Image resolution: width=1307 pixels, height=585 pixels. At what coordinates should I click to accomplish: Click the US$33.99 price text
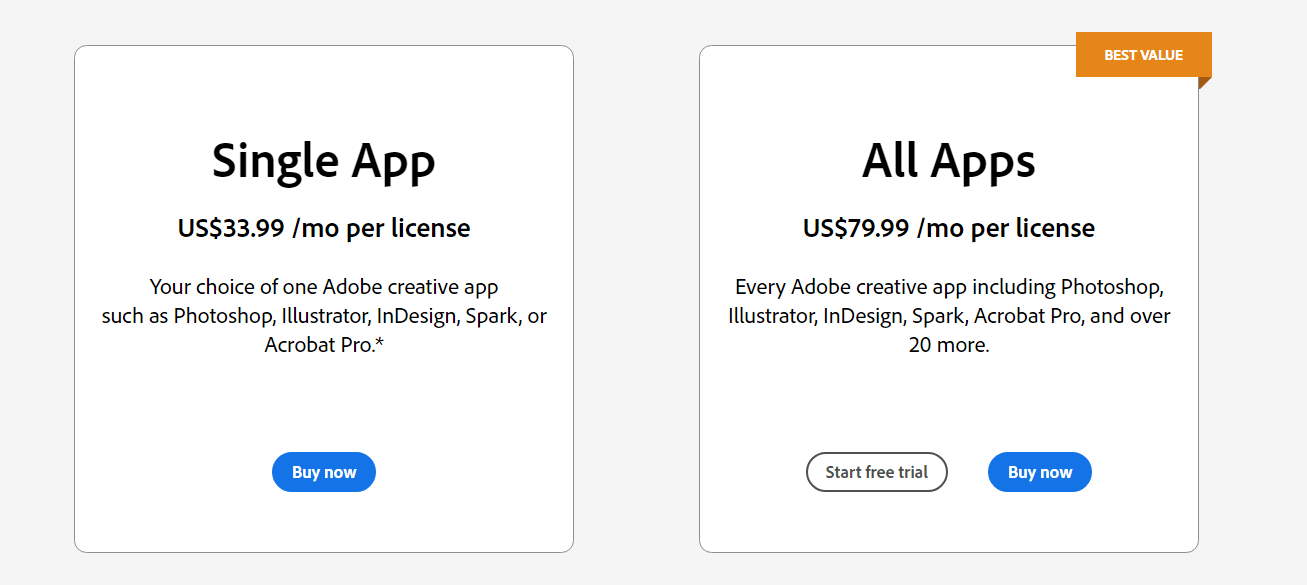pyautogui.click(x=231, y=228)
